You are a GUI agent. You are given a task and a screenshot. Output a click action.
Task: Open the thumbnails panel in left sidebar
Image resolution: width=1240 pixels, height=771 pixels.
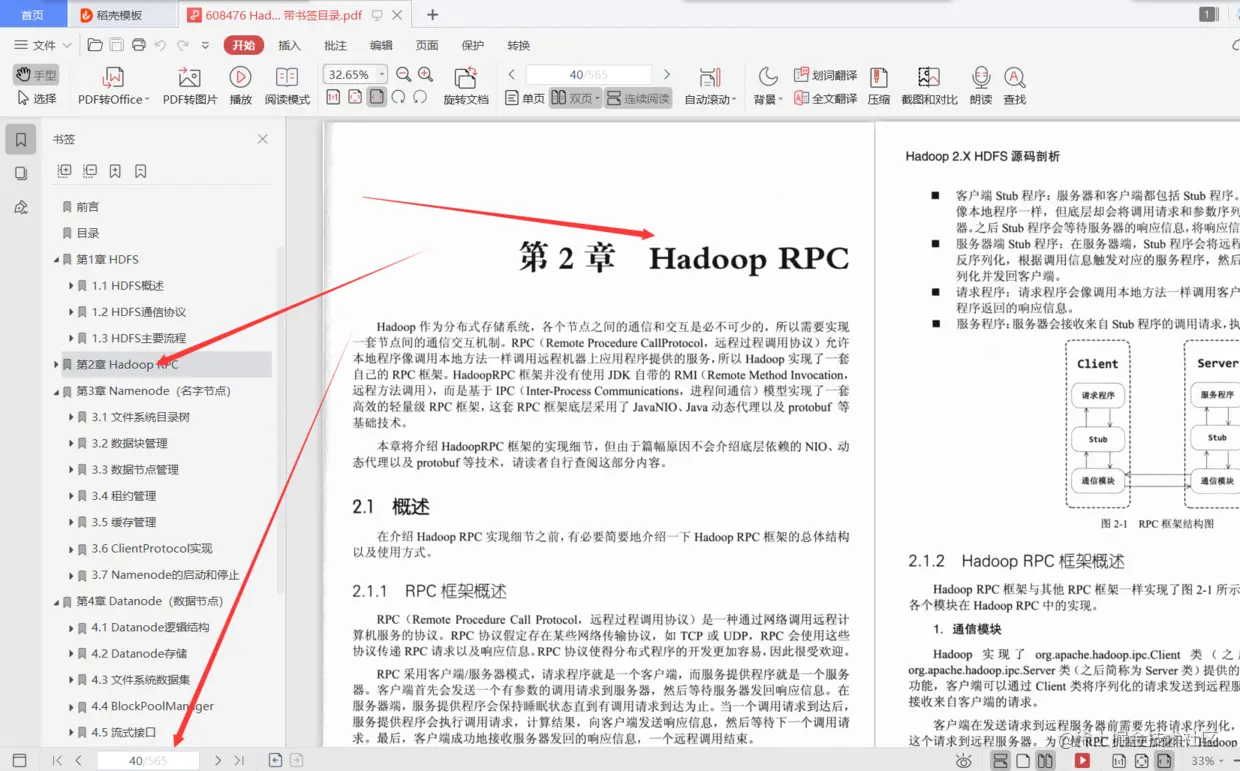coord(21,173)
